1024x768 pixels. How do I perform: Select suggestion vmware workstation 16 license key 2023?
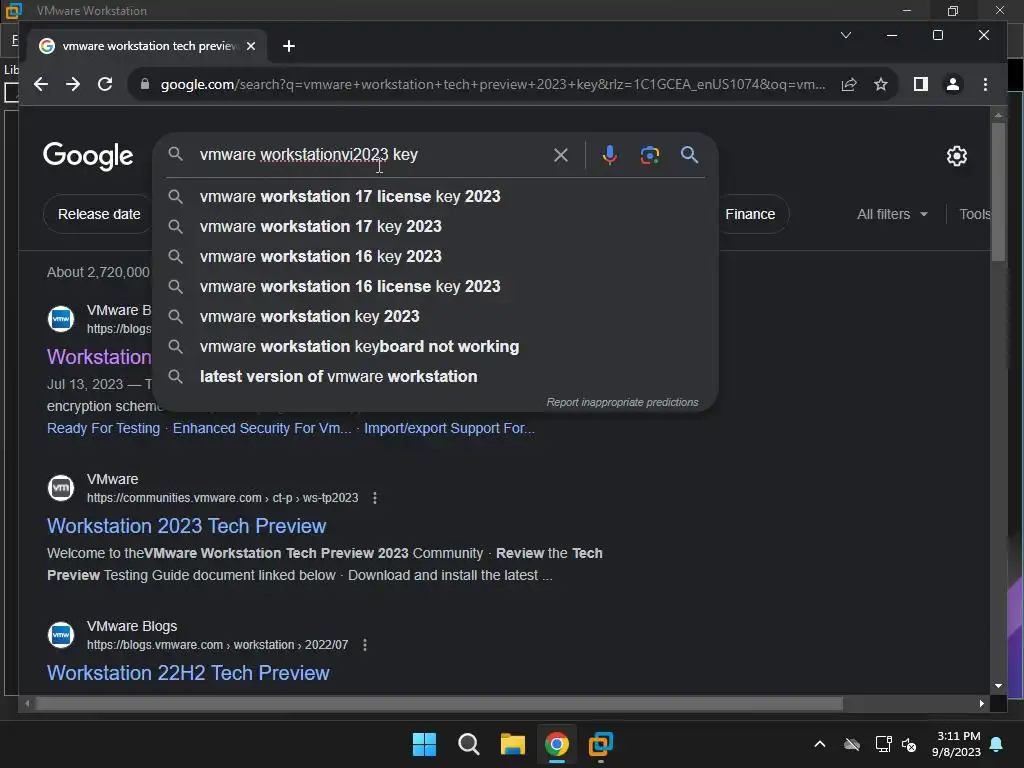pyautogui.click(x=435, y=287)
